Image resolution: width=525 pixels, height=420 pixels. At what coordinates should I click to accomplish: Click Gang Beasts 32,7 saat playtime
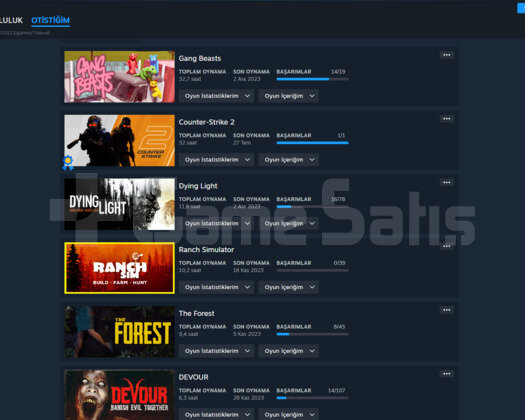[190, 79]
